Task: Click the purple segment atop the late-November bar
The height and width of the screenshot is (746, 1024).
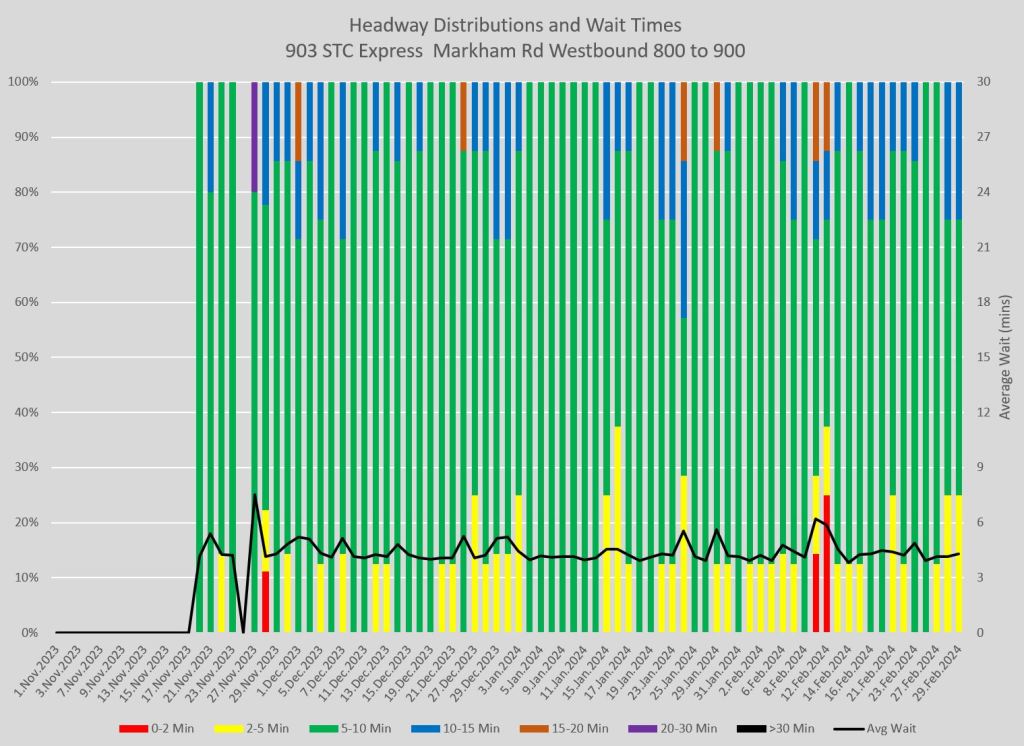Action: click(254, 137)
